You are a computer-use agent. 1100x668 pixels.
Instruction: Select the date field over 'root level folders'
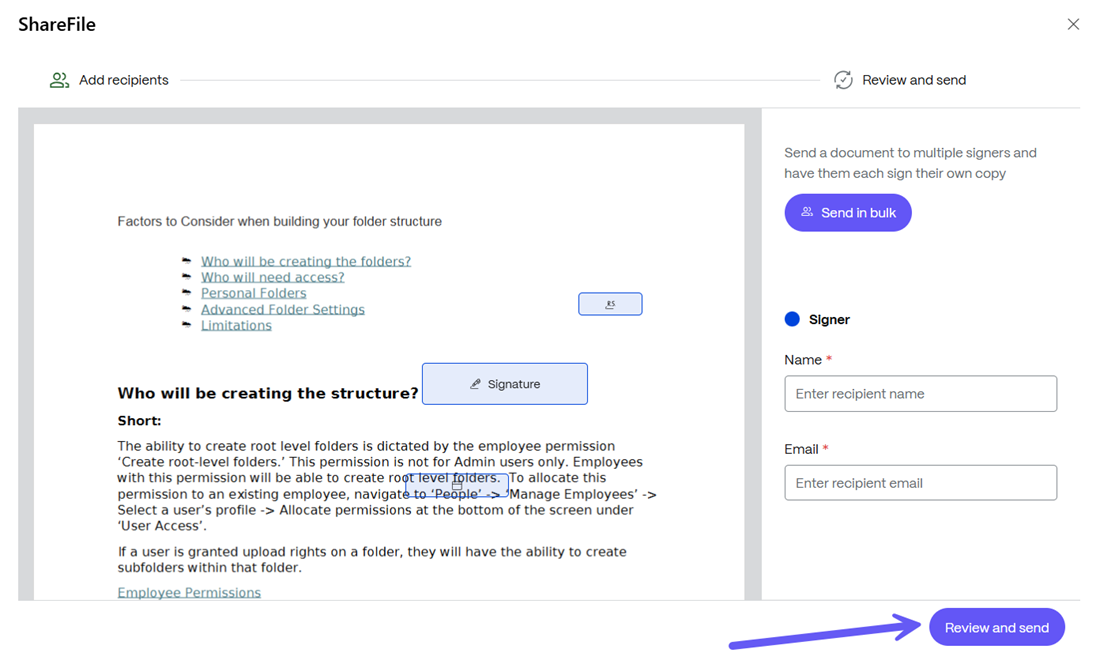point(457,485)
